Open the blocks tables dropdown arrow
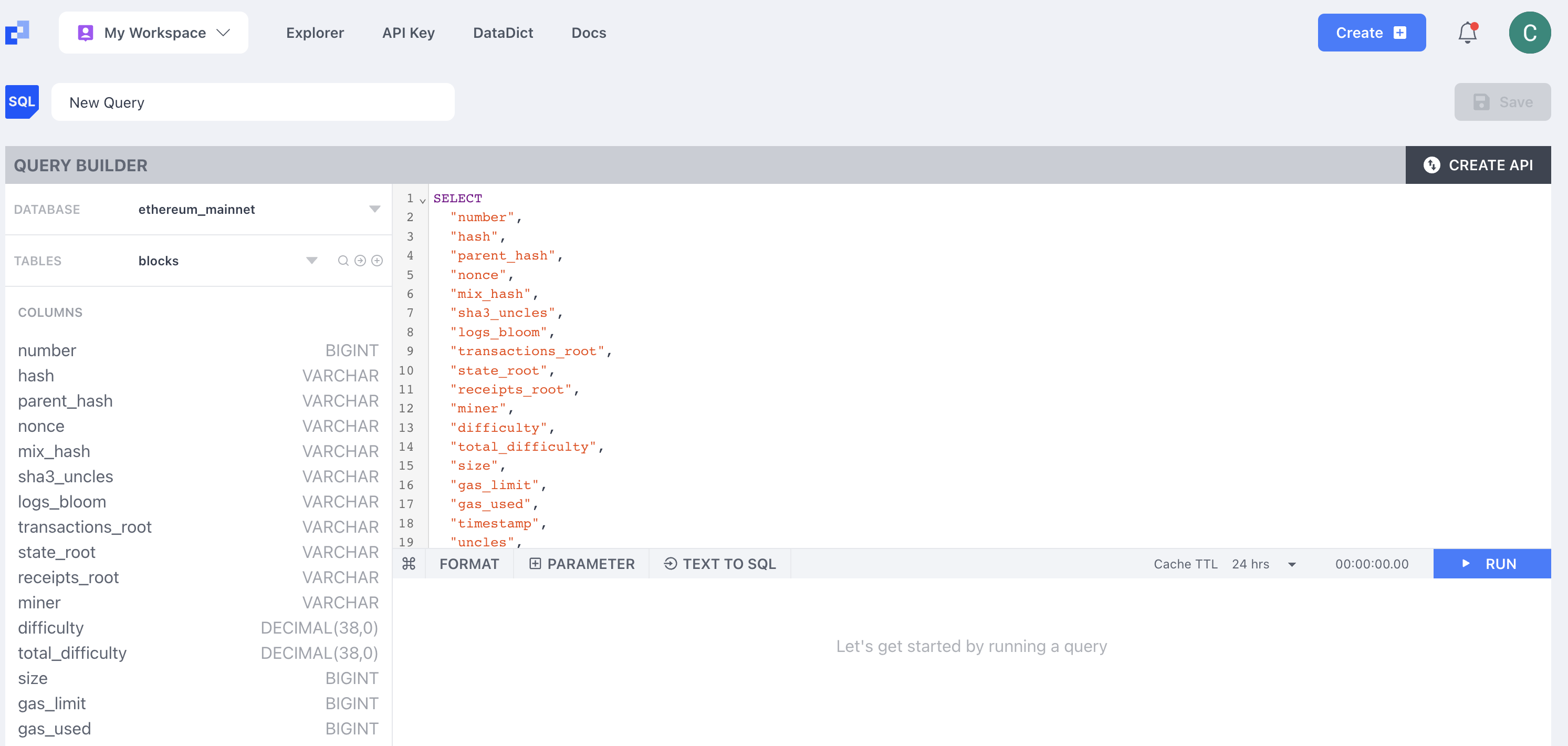 [x=311, y=261]
